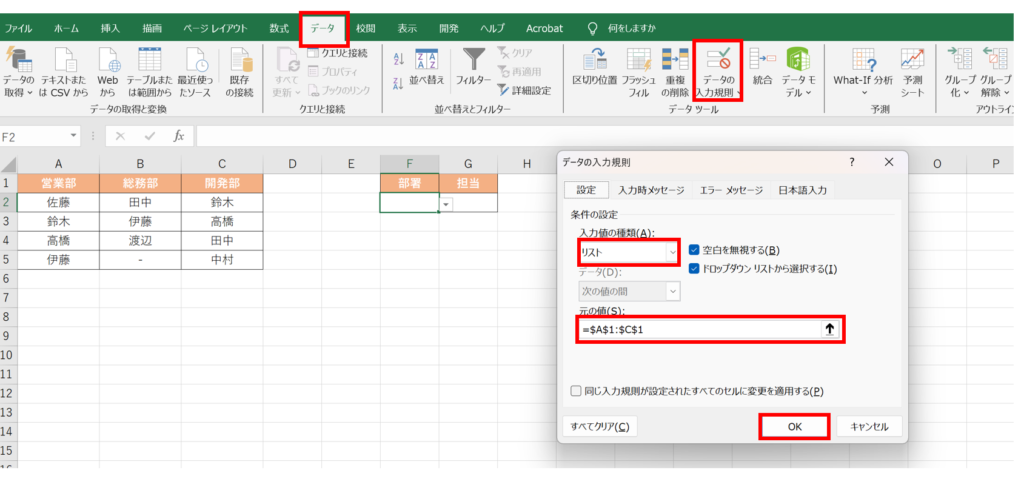Viewport: 1024px width, 493px height.
Task: Click the 区切り位置 icon
Action: [594, 61]
